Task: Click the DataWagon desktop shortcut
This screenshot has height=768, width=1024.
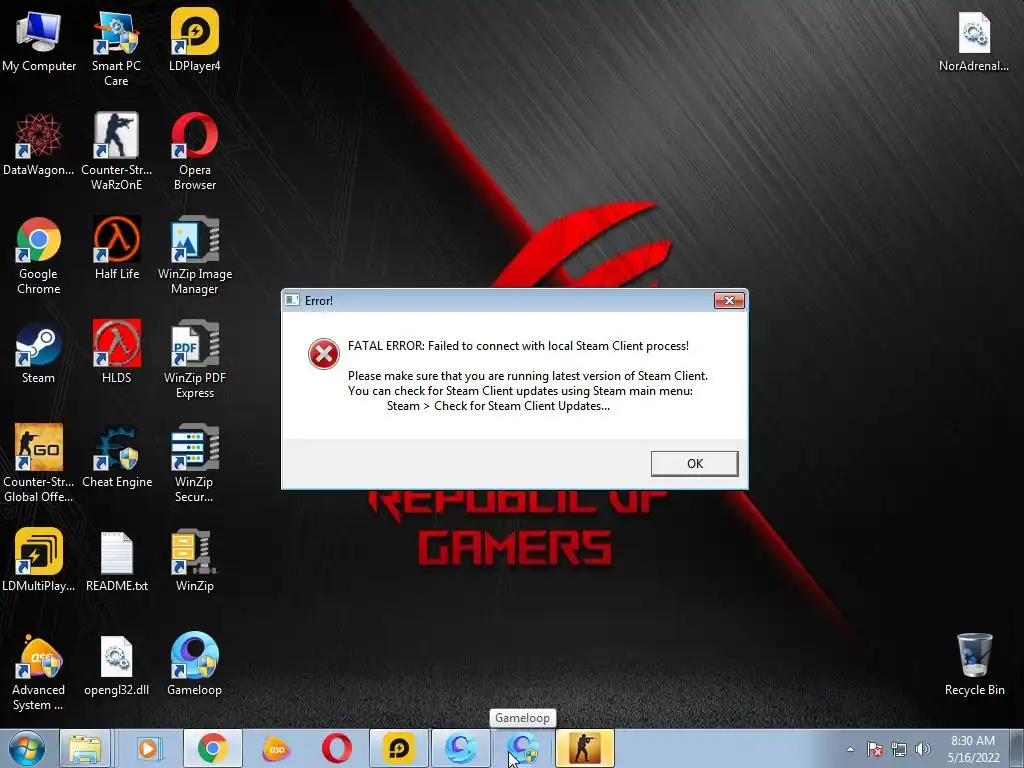Action: 39,144
